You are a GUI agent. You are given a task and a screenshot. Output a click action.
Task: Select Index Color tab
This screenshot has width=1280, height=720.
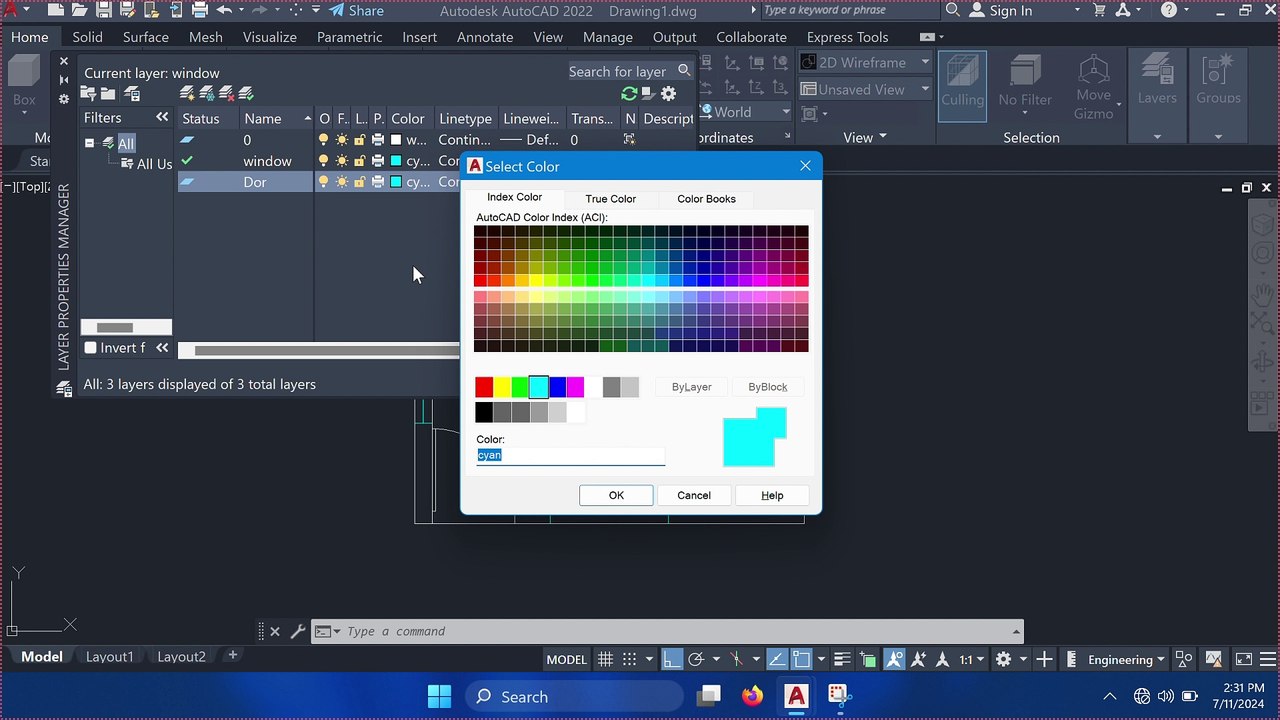pos(514,197)
